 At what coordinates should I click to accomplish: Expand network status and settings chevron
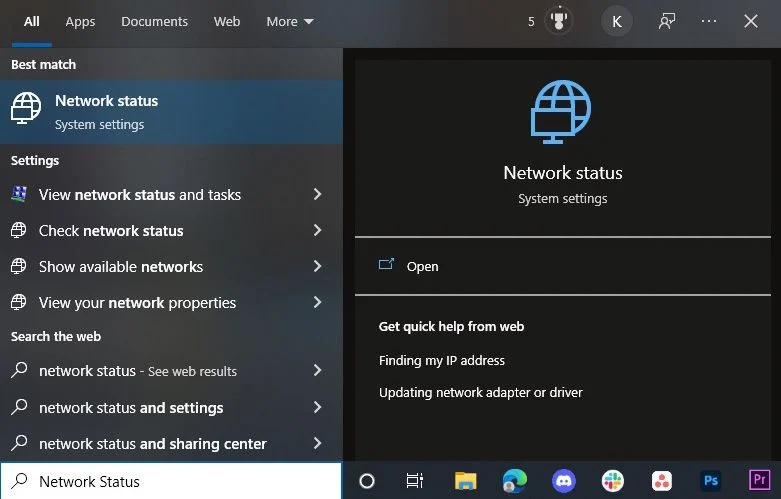[x=317, y=407]
